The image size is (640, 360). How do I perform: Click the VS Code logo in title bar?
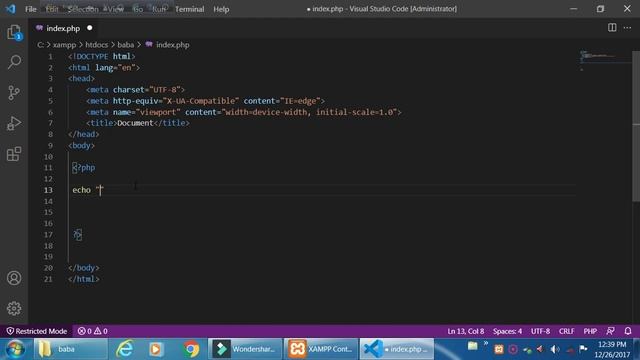pyautogui.click(x=11, y=9)
